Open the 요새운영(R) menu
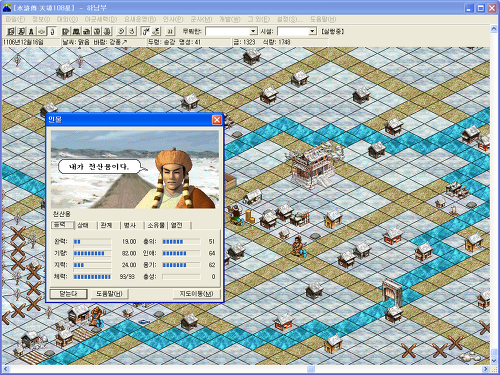The image size is (500, 375). point(140,19)
